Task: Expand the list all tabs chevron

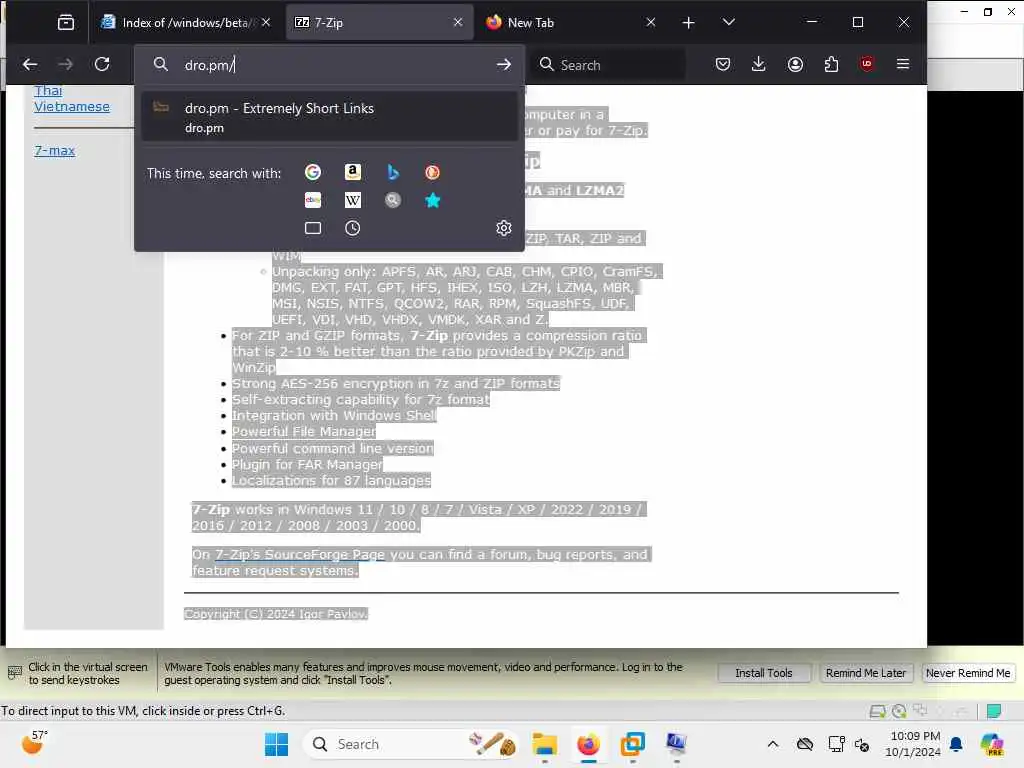Action: point(729,23)
